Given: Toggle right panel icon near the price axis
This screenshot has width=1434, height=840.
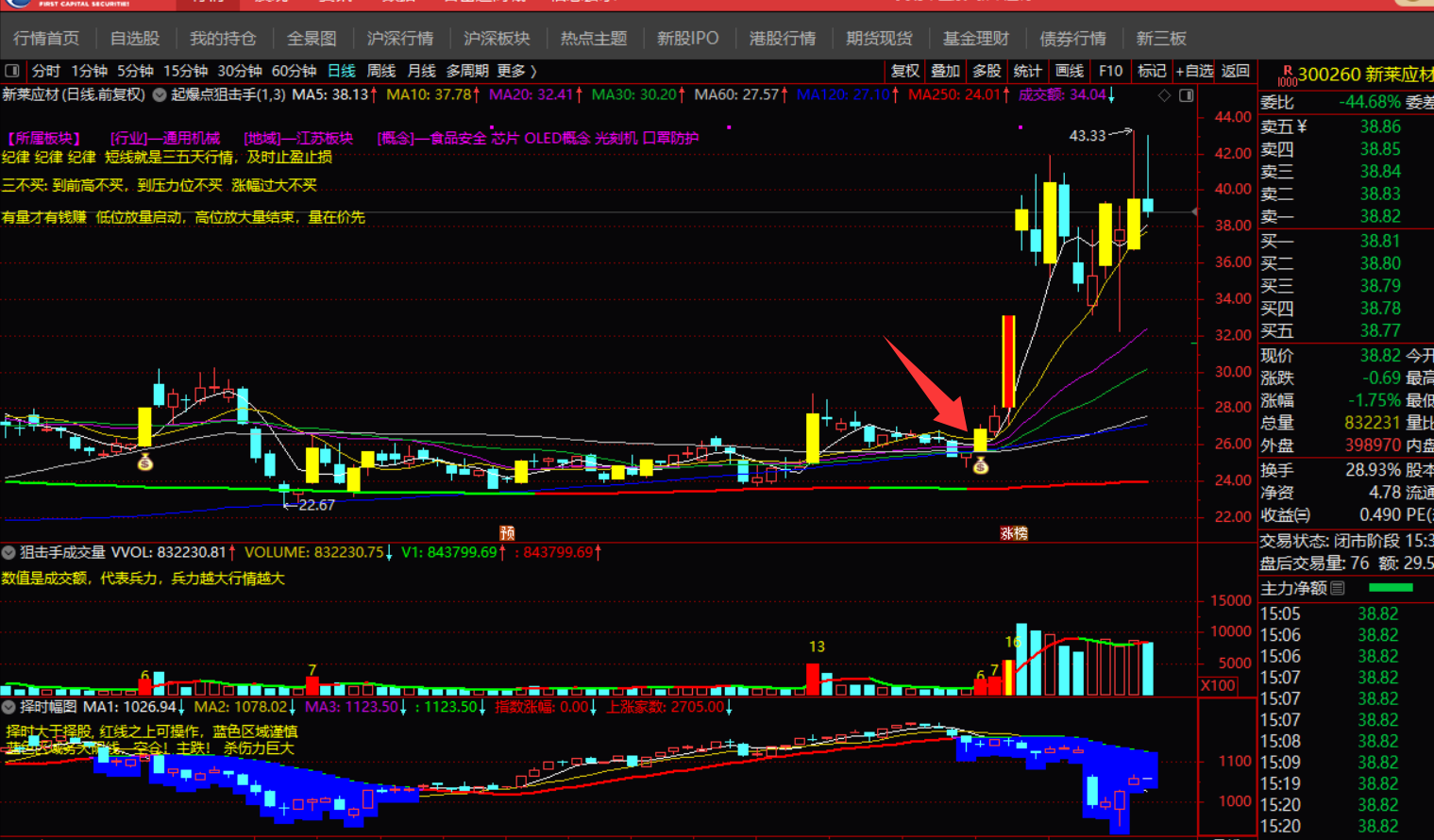Looking at the screenshot, I should point(1186,95).
